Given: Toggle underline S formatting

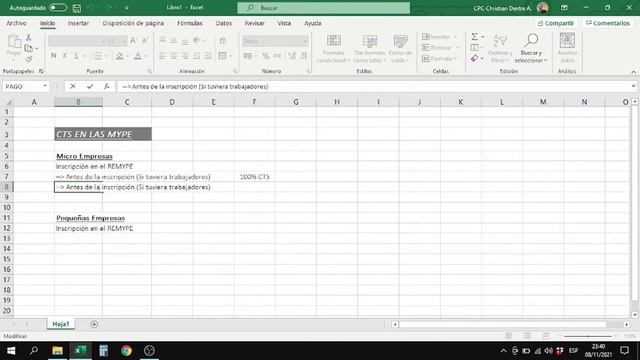Looking at the screenshot, I should coord(76,56).
